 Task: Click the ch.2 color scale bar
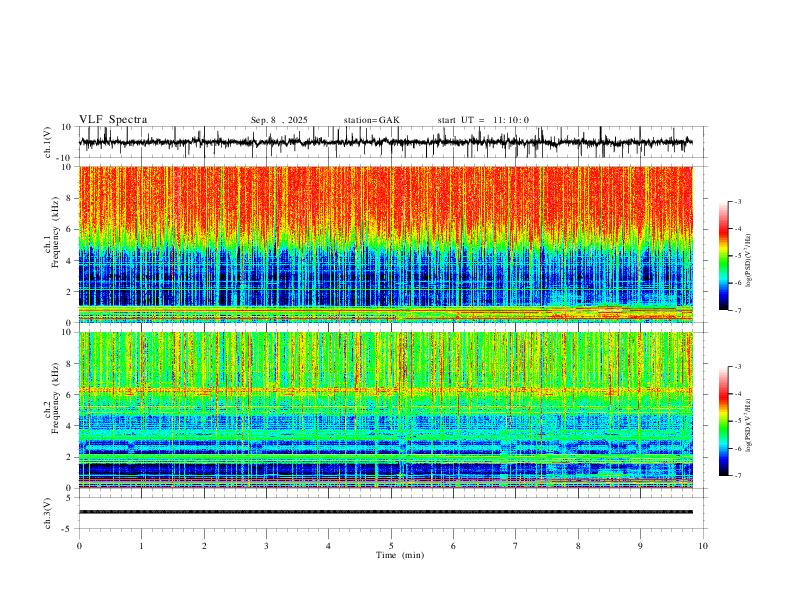[x=723, y=421]
